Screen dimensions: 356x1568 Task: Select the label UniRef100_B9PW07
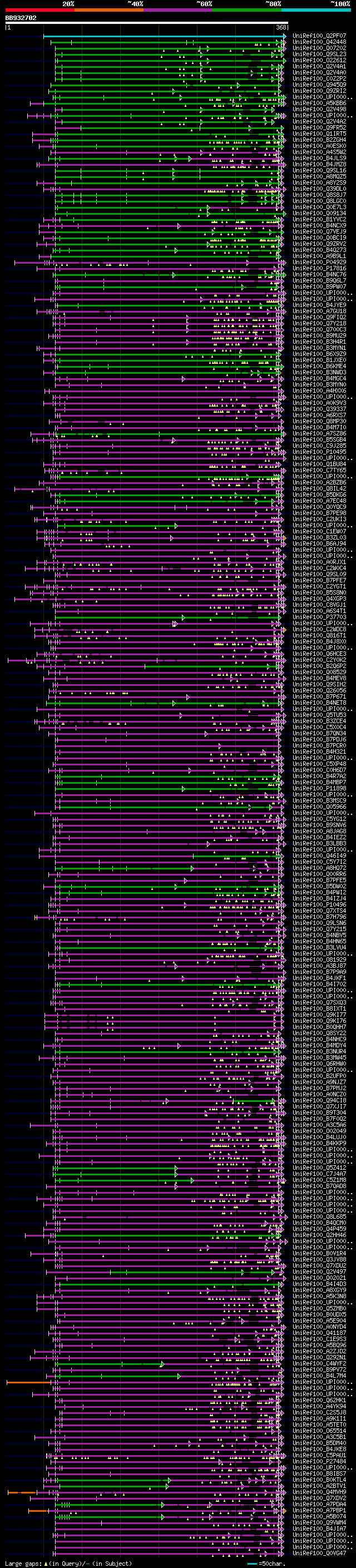tap(319, 286)
